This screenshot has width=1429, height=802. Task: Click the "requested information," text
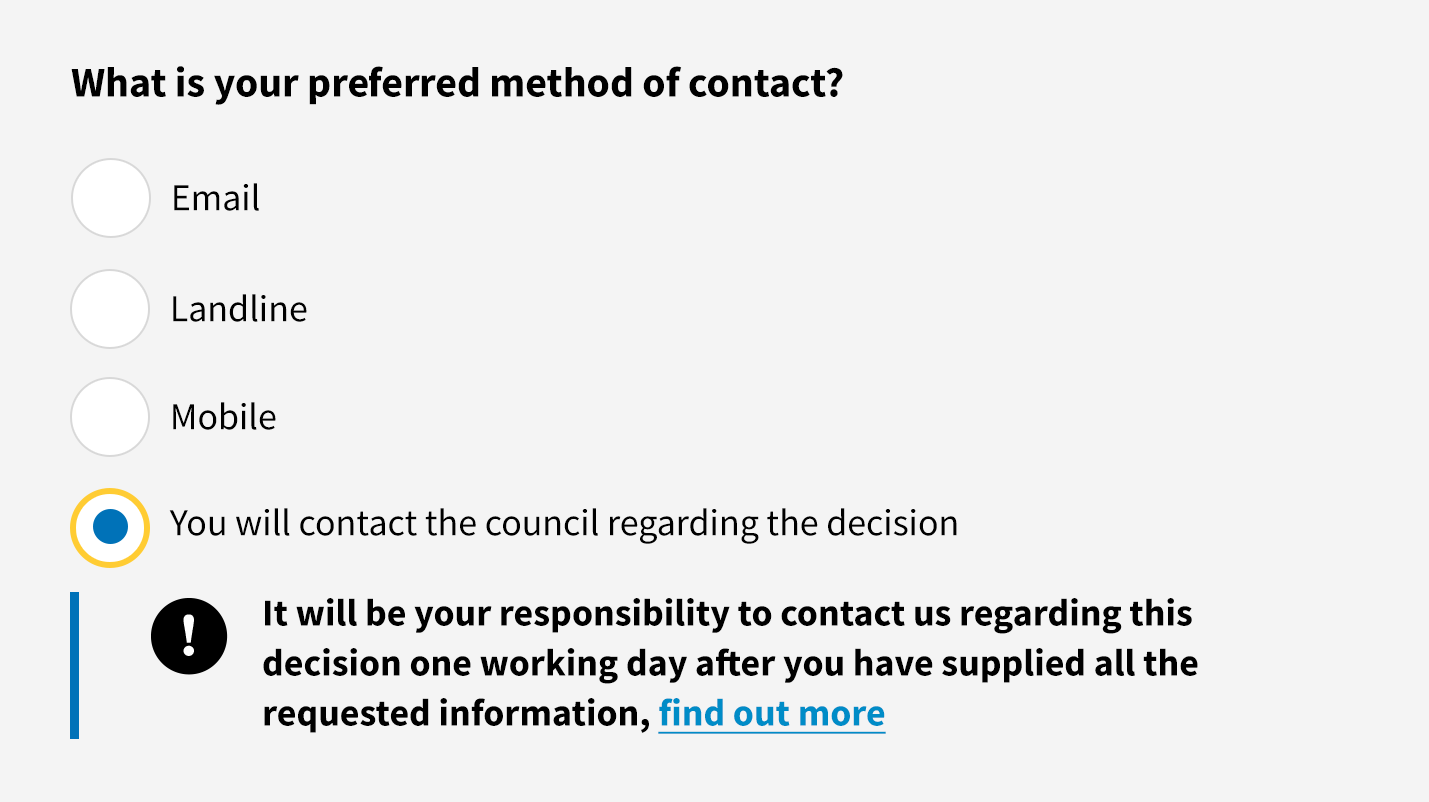(x=456, y=714)
